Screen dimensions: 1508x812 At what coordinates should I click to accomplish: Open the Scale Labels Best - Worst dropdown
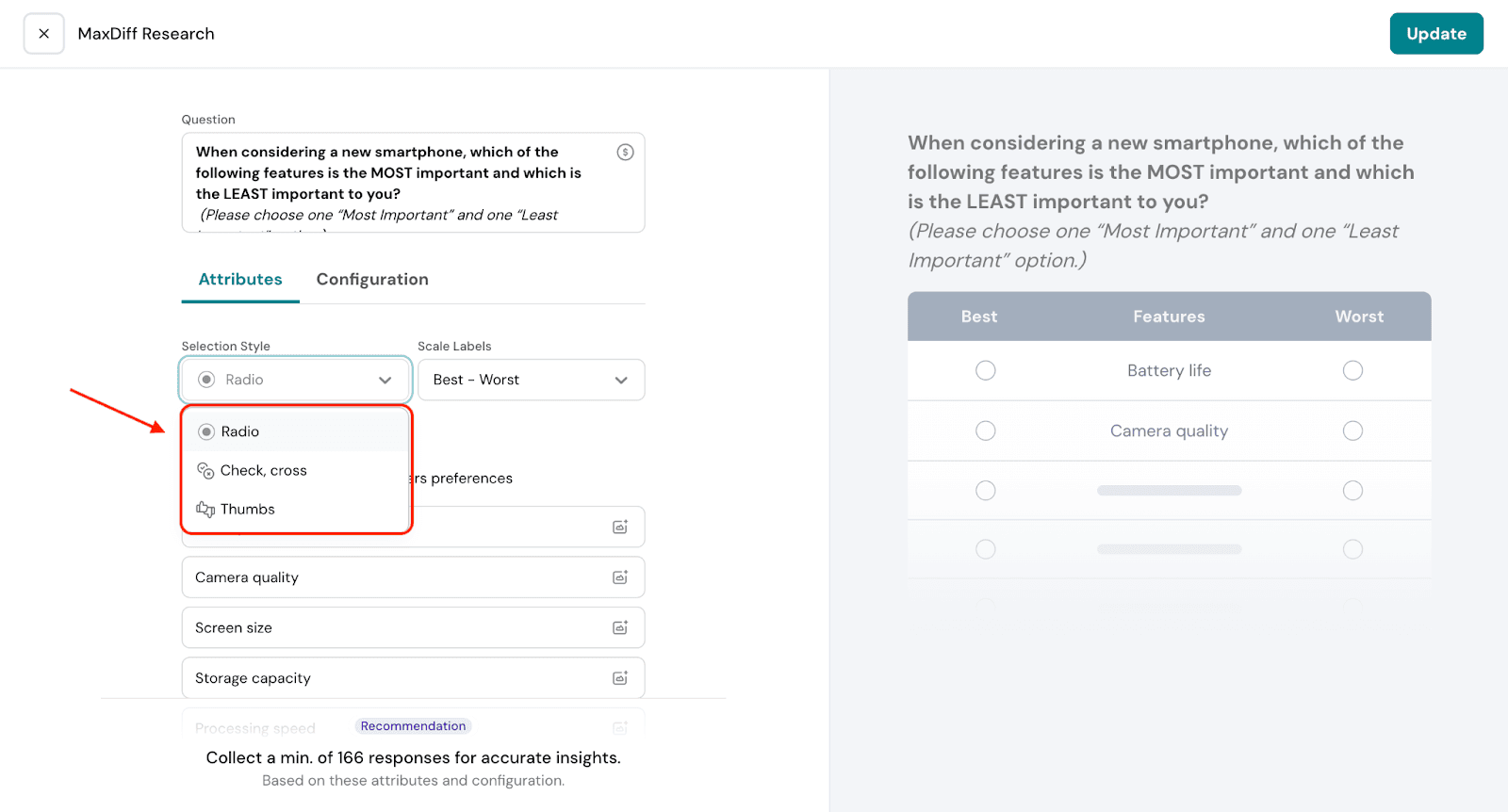[x=531, y=380]
